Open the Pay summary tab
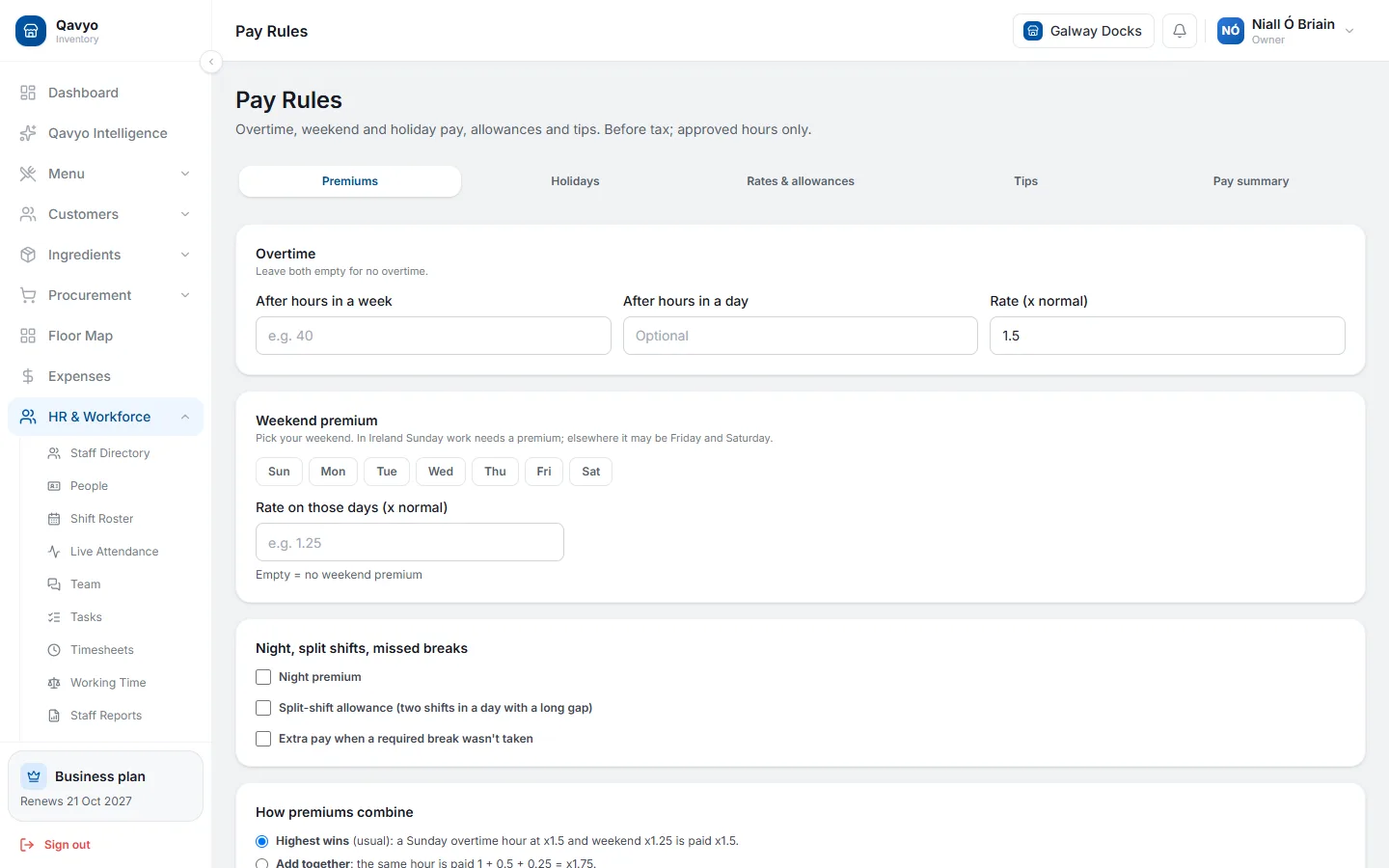 pos(1251,181)
